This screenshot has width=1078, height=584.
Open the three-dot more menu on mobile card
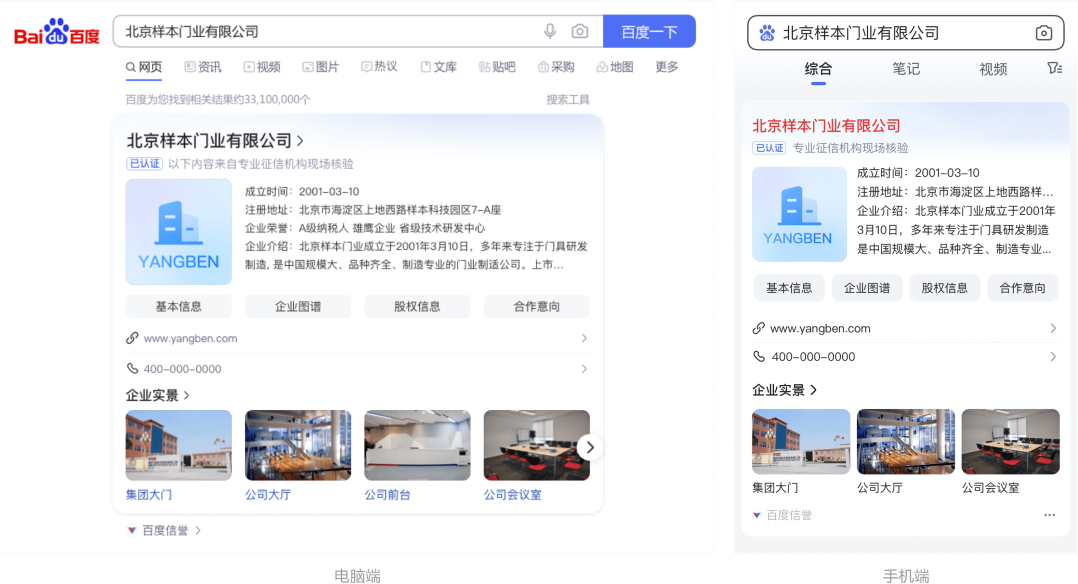tap(1049, 515)
